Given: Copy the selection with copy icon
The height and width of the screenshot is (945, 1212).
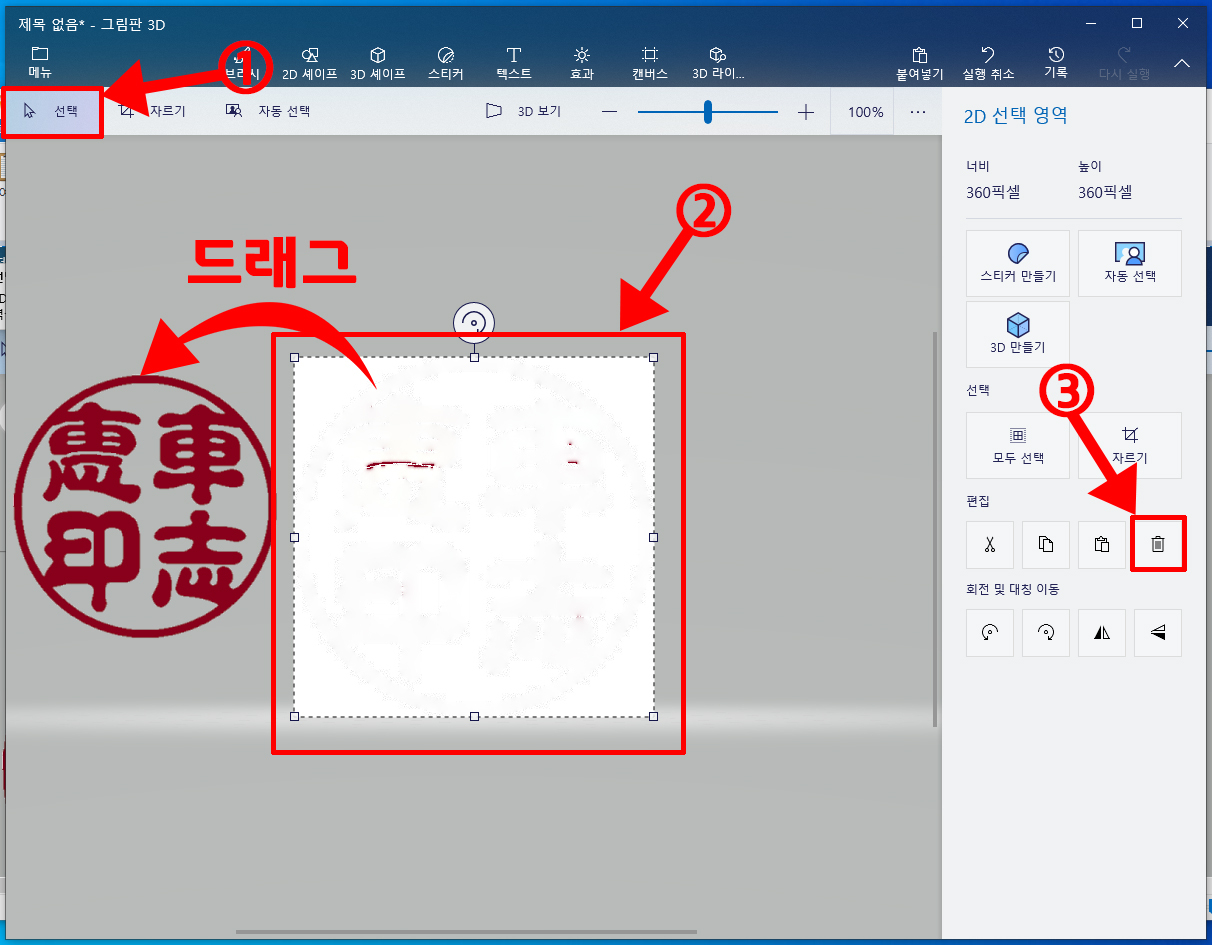Looking at the screenshot, I should pos(1046,544).
